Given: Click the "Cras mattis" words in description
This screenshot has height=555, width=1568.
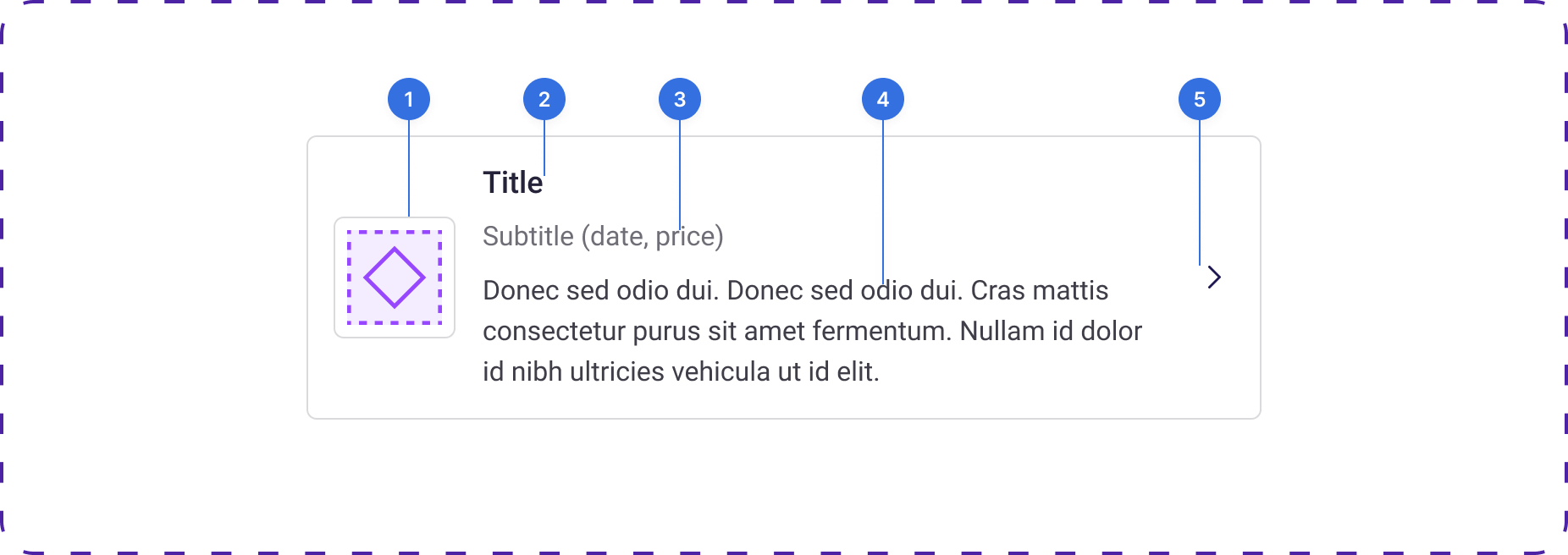Looking at the screenshot, I should click(x=1039, y=290).
